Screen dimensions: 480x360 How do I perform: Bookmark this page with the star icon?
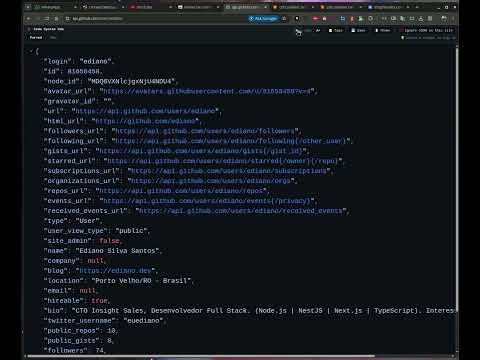[284, 19]
